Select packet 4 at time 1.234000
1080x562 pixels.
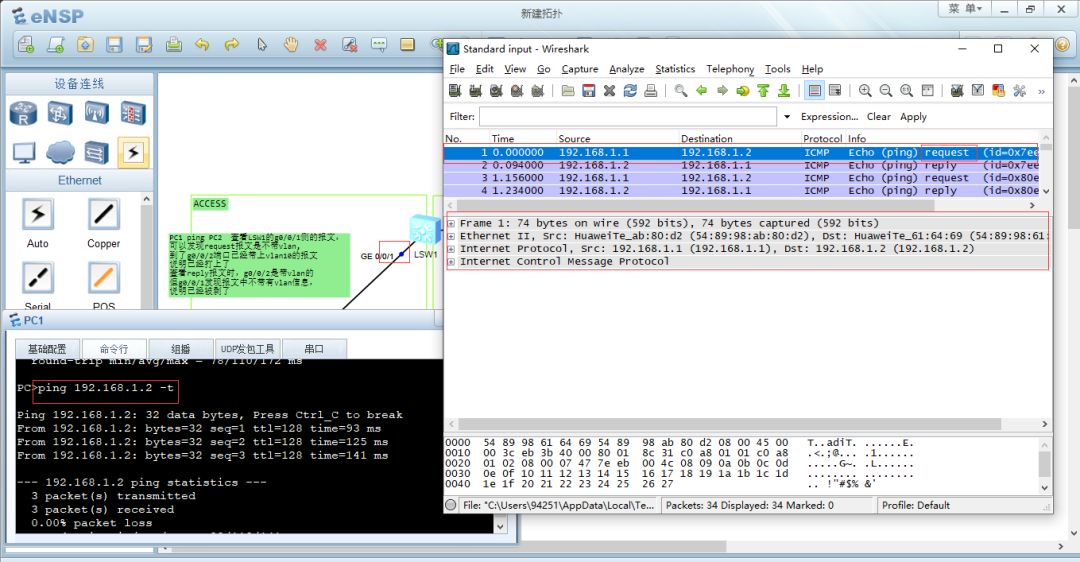point(741,190)
